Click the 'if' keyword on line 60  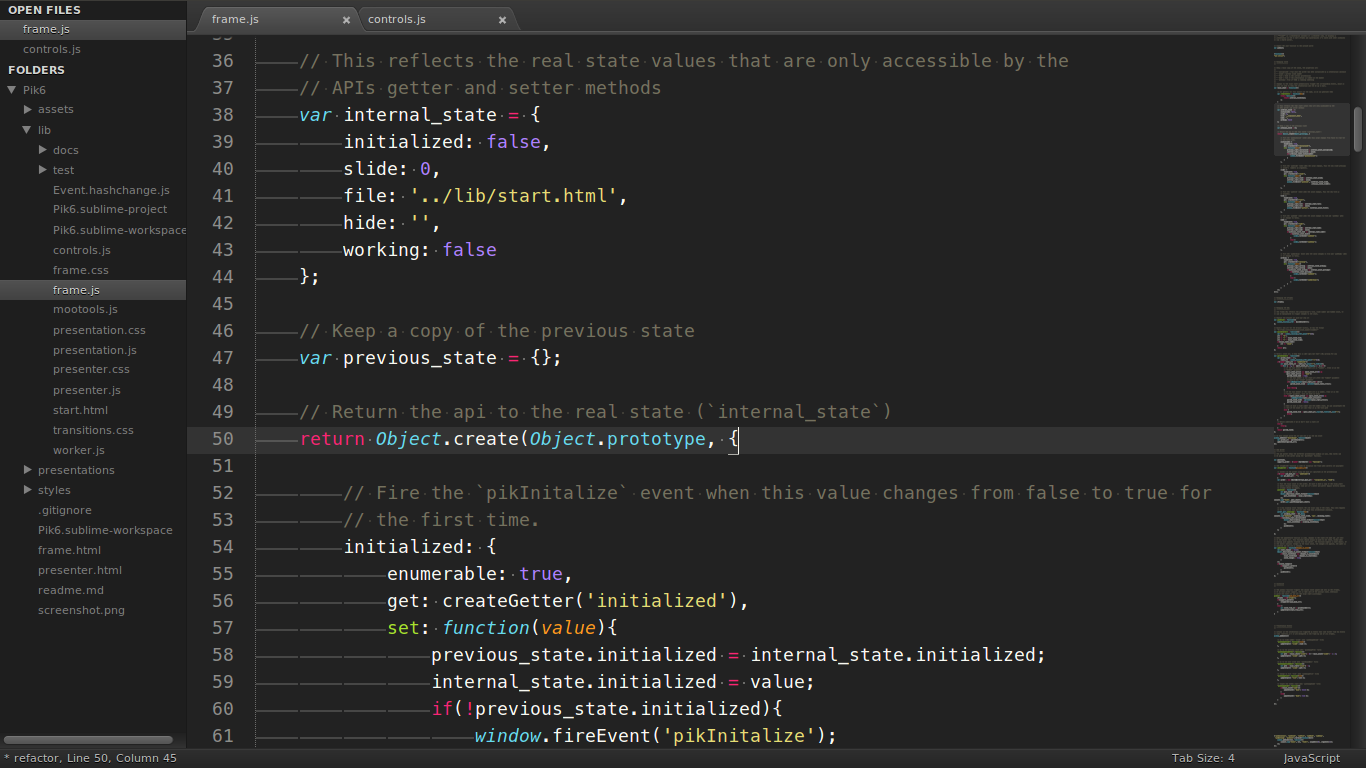[442, 709]
